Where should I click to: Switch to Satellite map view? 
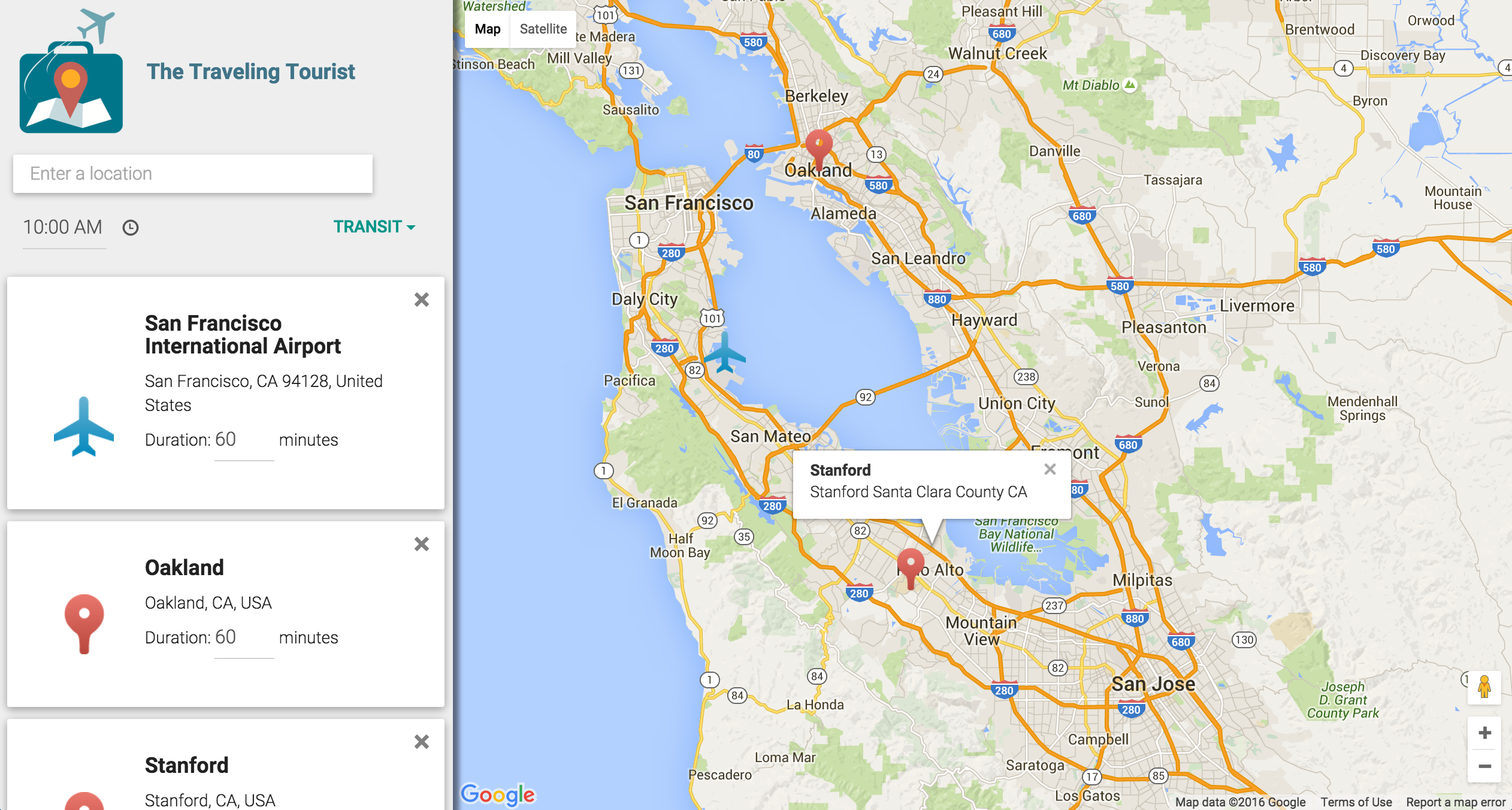(543, 29)
